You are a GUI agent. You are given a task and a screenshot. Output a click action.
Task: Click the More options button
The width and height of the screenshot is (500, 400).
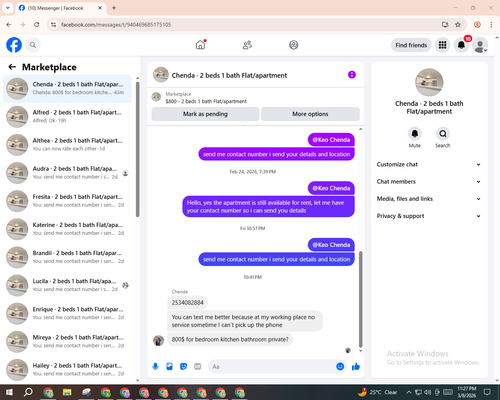310,114
